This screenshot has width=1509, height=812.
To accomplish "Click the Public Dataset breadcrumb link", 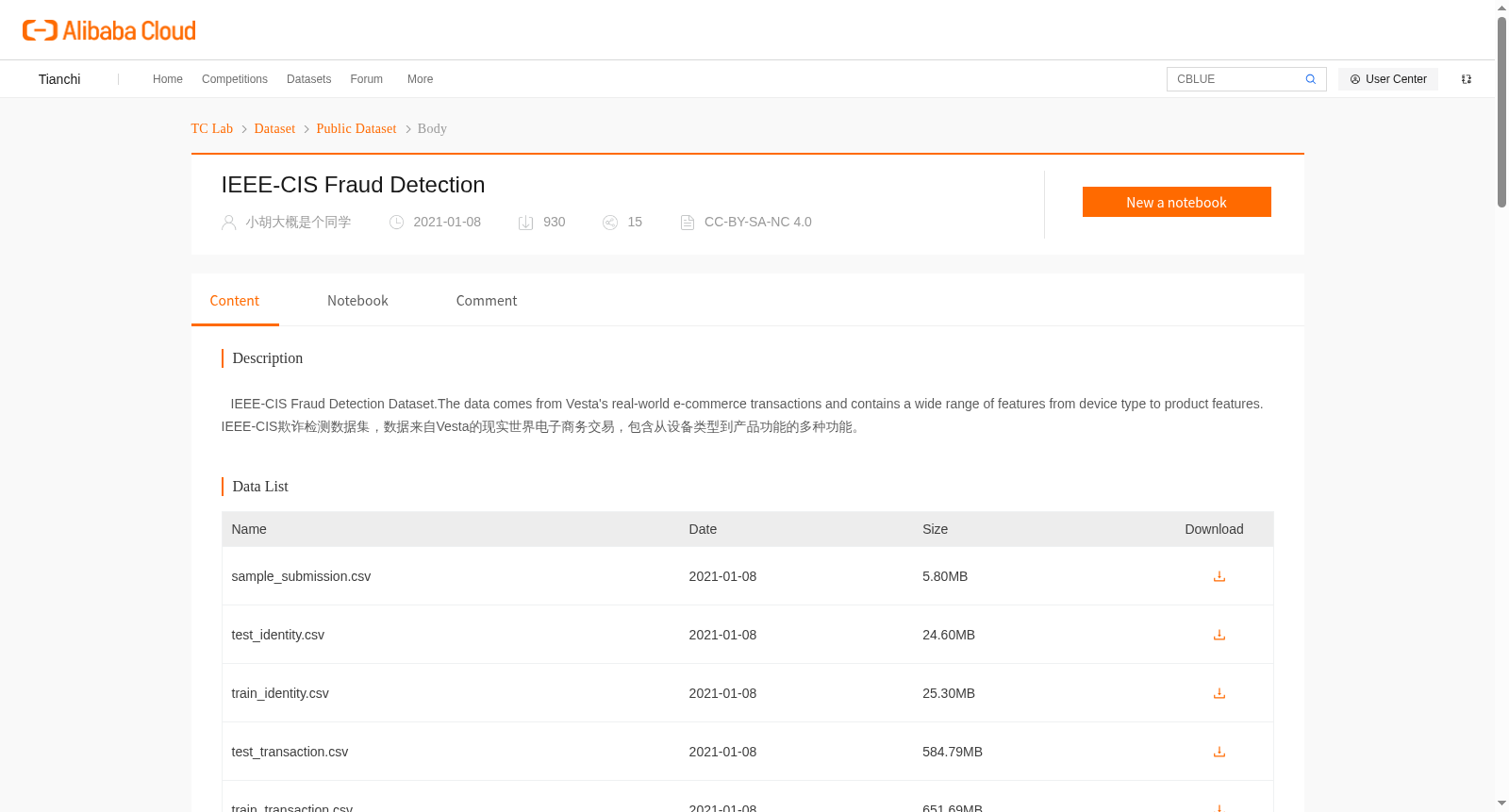I will click(357, 128).
